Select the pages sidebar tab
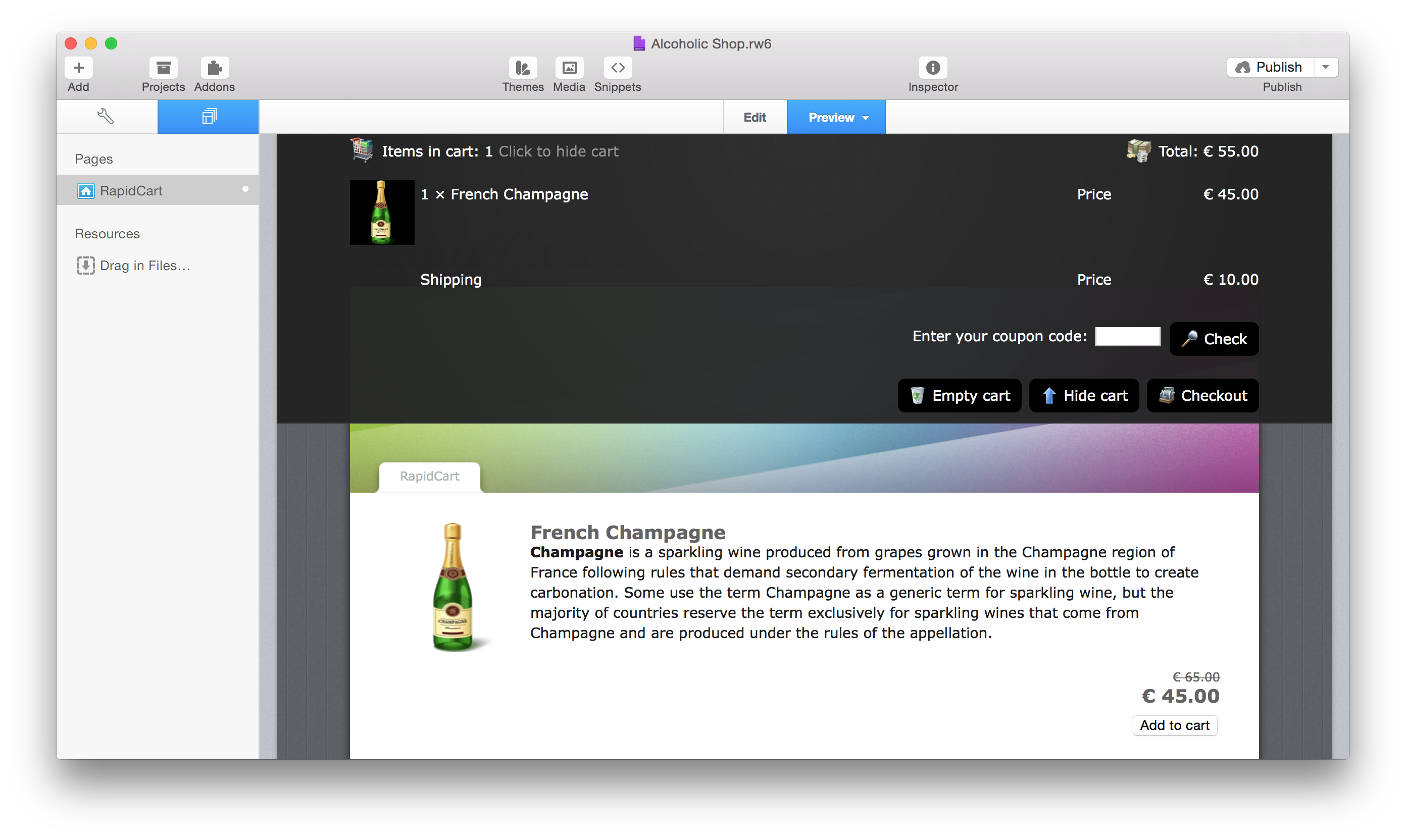Image resolution: width=1406 pixels, height=840 pixels. point(208,117)
